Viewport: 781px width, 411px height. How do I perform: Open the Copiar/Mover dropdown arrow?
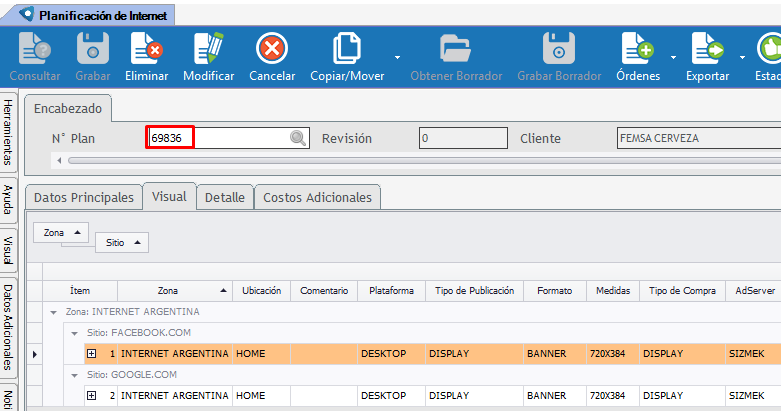[x=397, y=56]
